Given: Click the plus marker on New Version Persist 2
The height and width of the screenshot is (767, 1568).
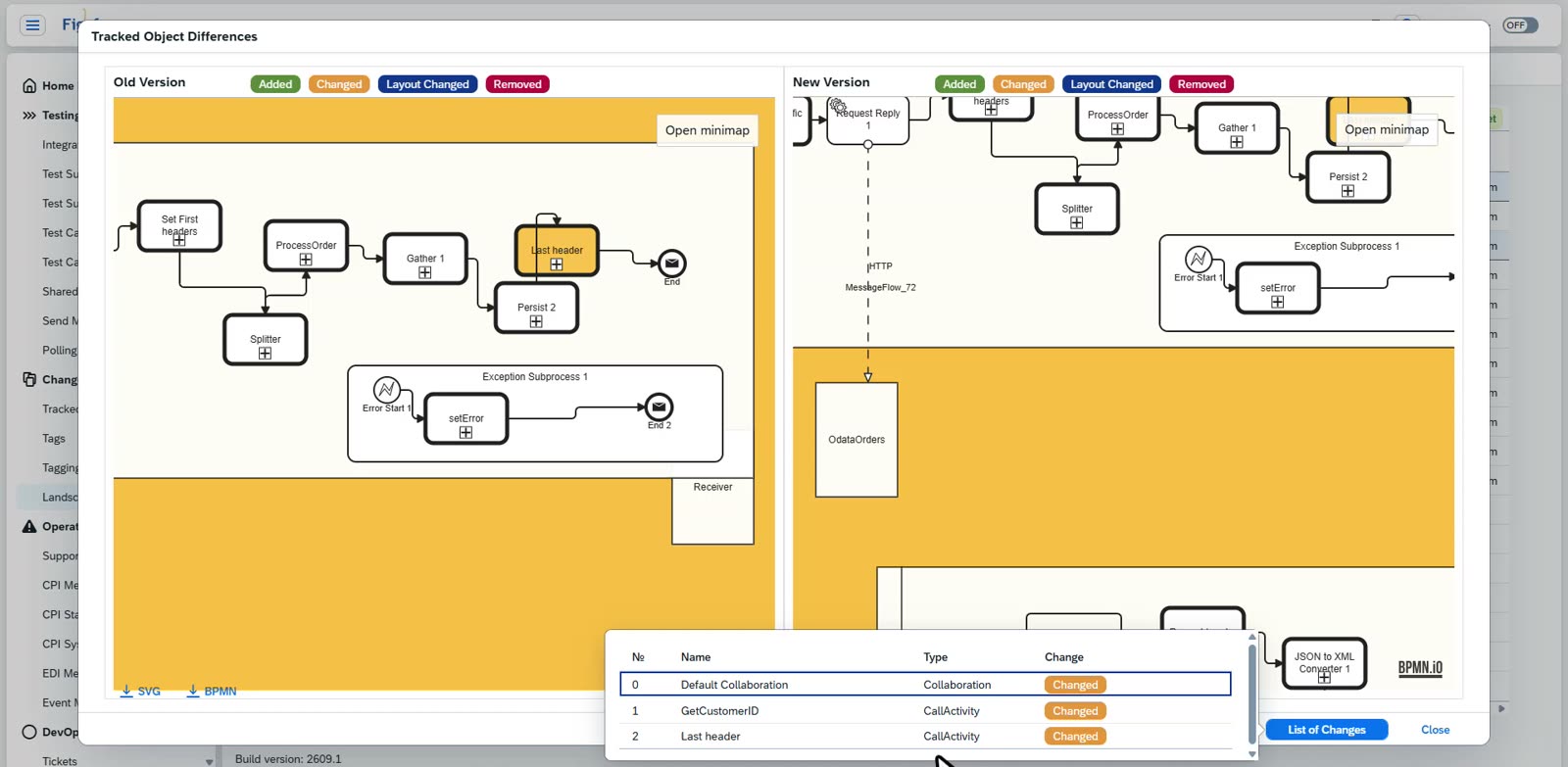Looking at the screenshot, I should pos(1347,191).
